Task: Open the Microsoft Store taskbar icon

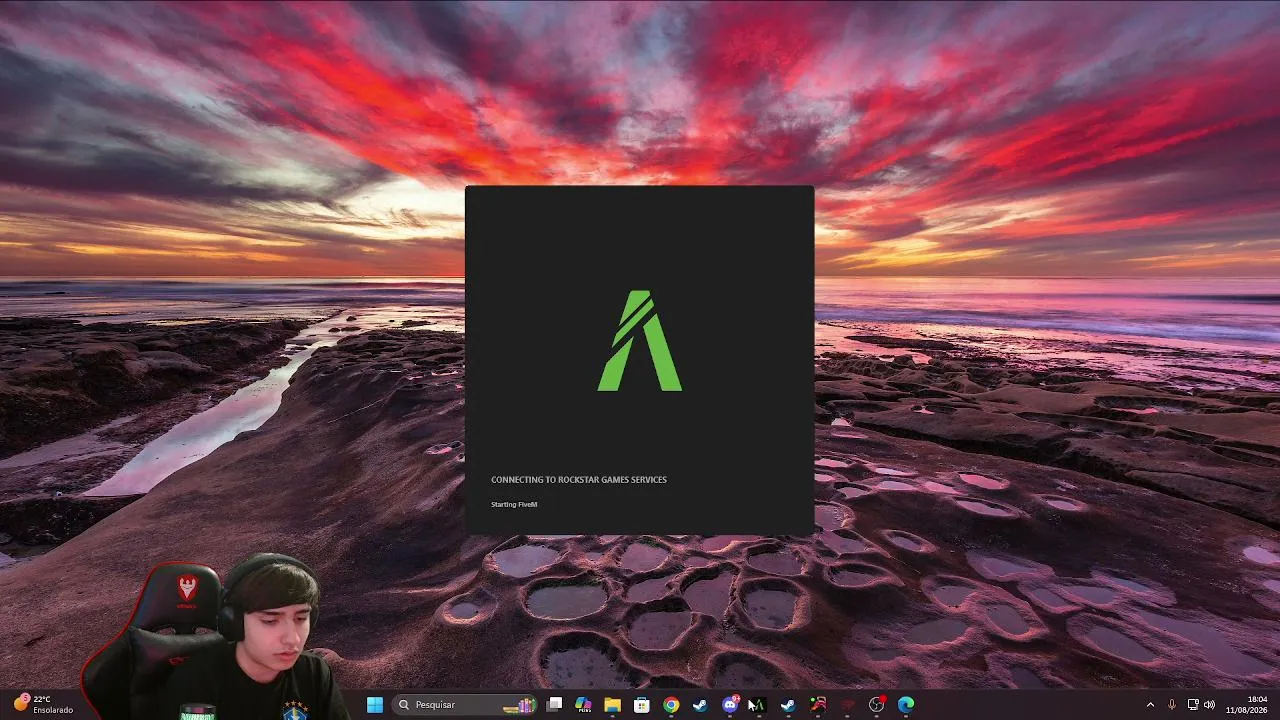Action: [642, 705]
